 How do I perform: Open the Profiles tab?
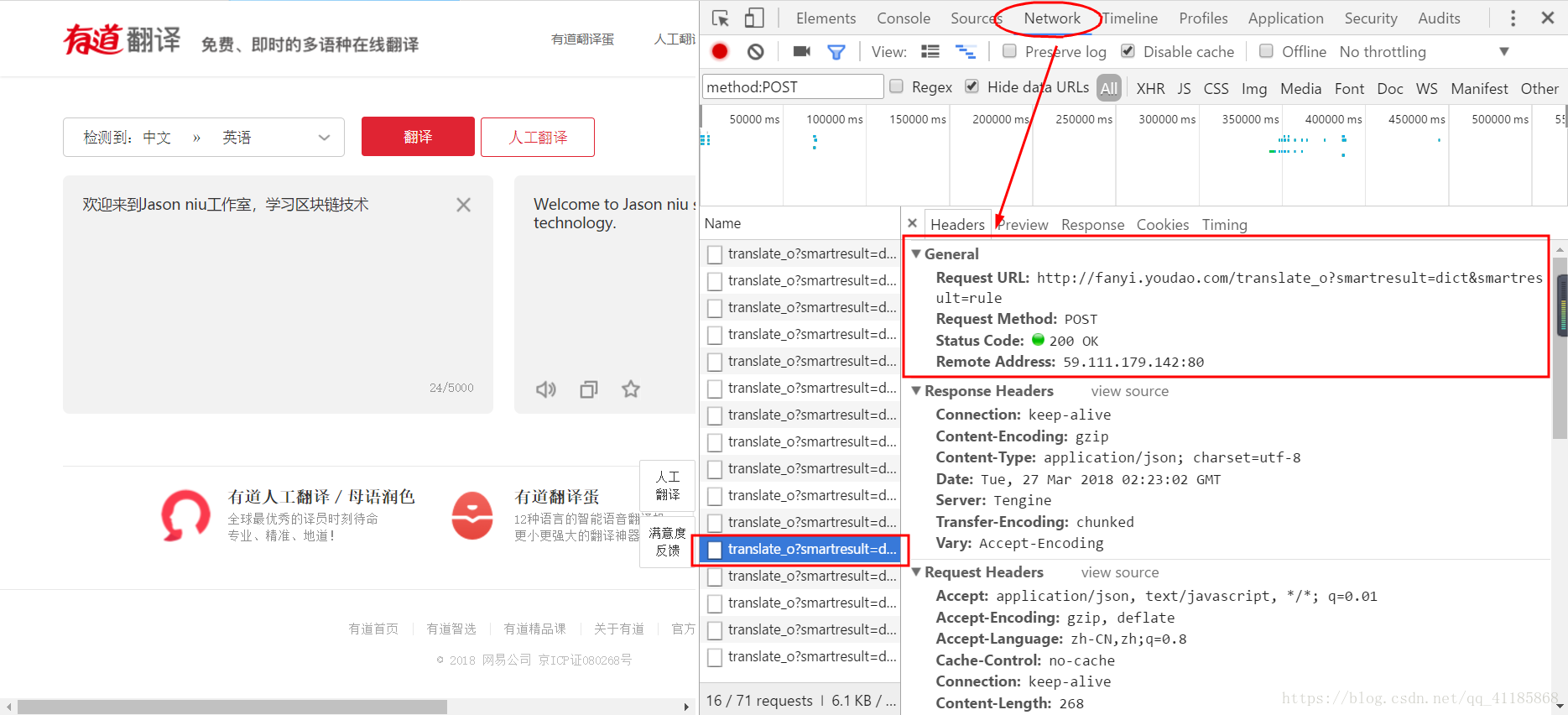point(1203,18)
